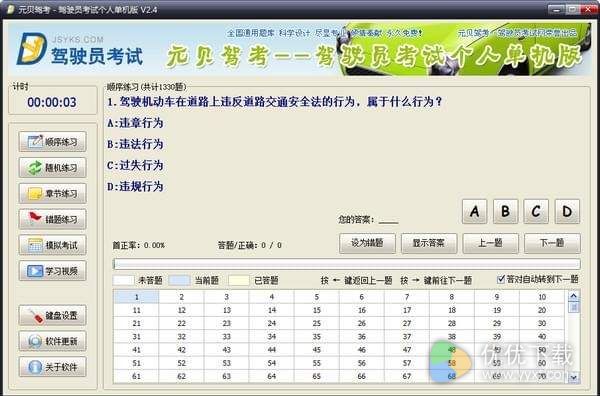Jump to question 56 in grid
Screen dimensions: 600x396
coord(362,363)
